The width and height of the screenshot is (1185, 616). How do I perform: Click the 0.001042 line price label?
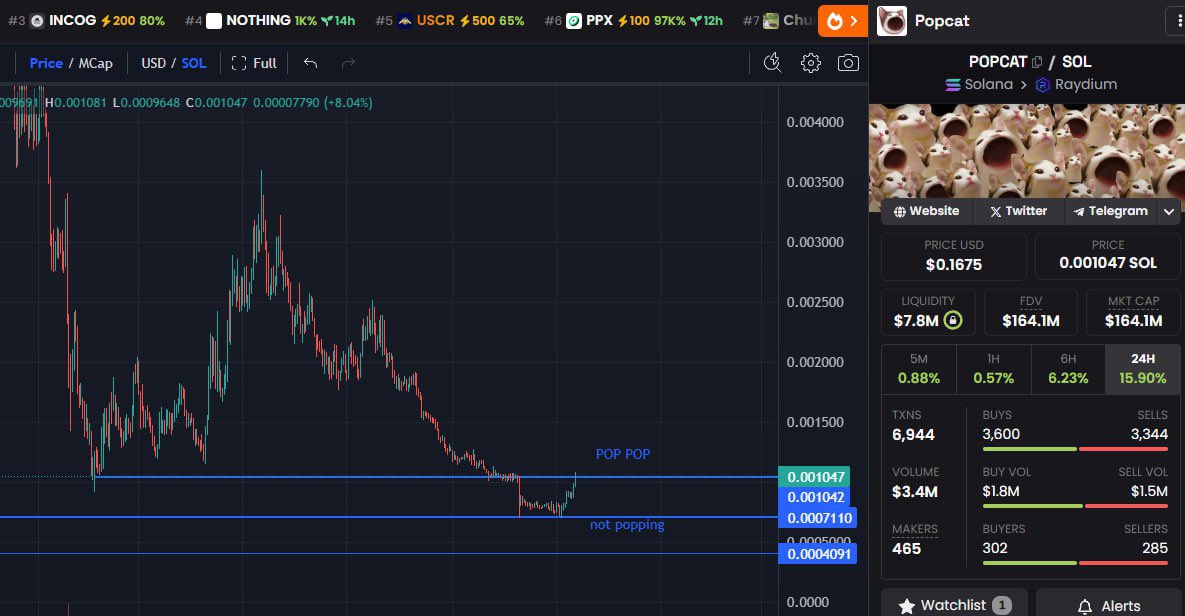[815, 497]
